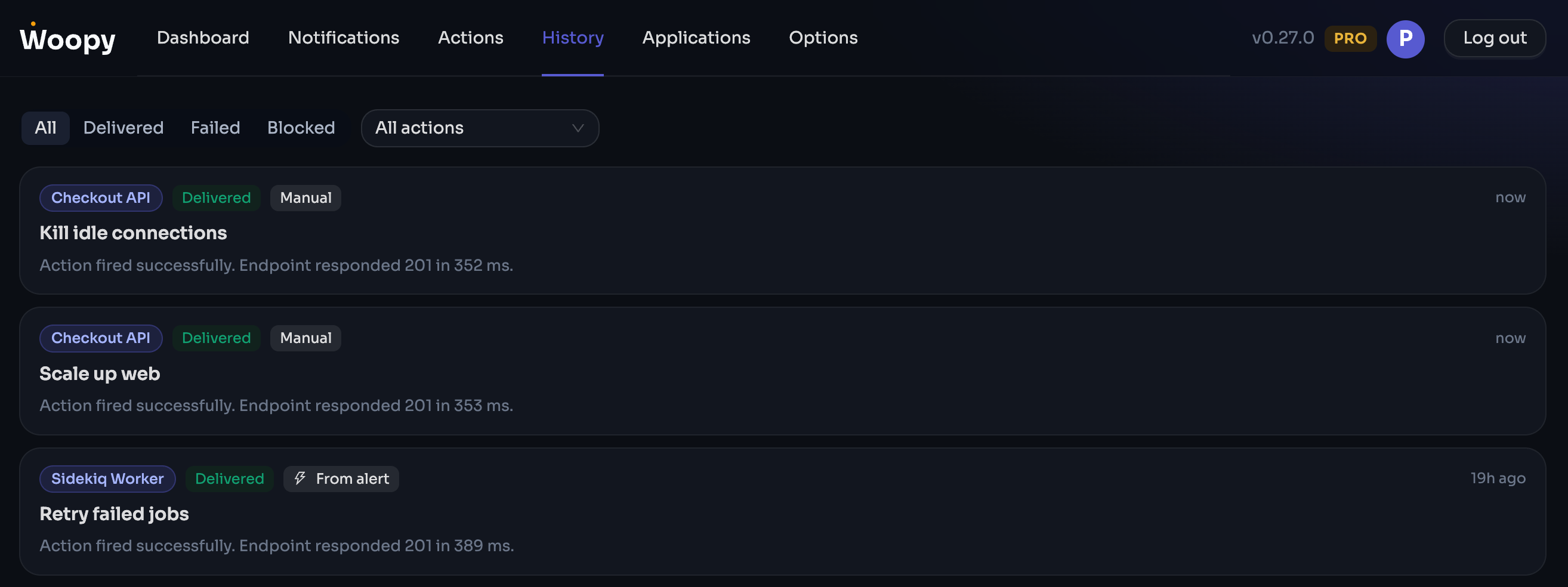This screenshot has height=587, width=1568.
Task: Expand the All actions dropdown chevron
Action: [578, 128]
